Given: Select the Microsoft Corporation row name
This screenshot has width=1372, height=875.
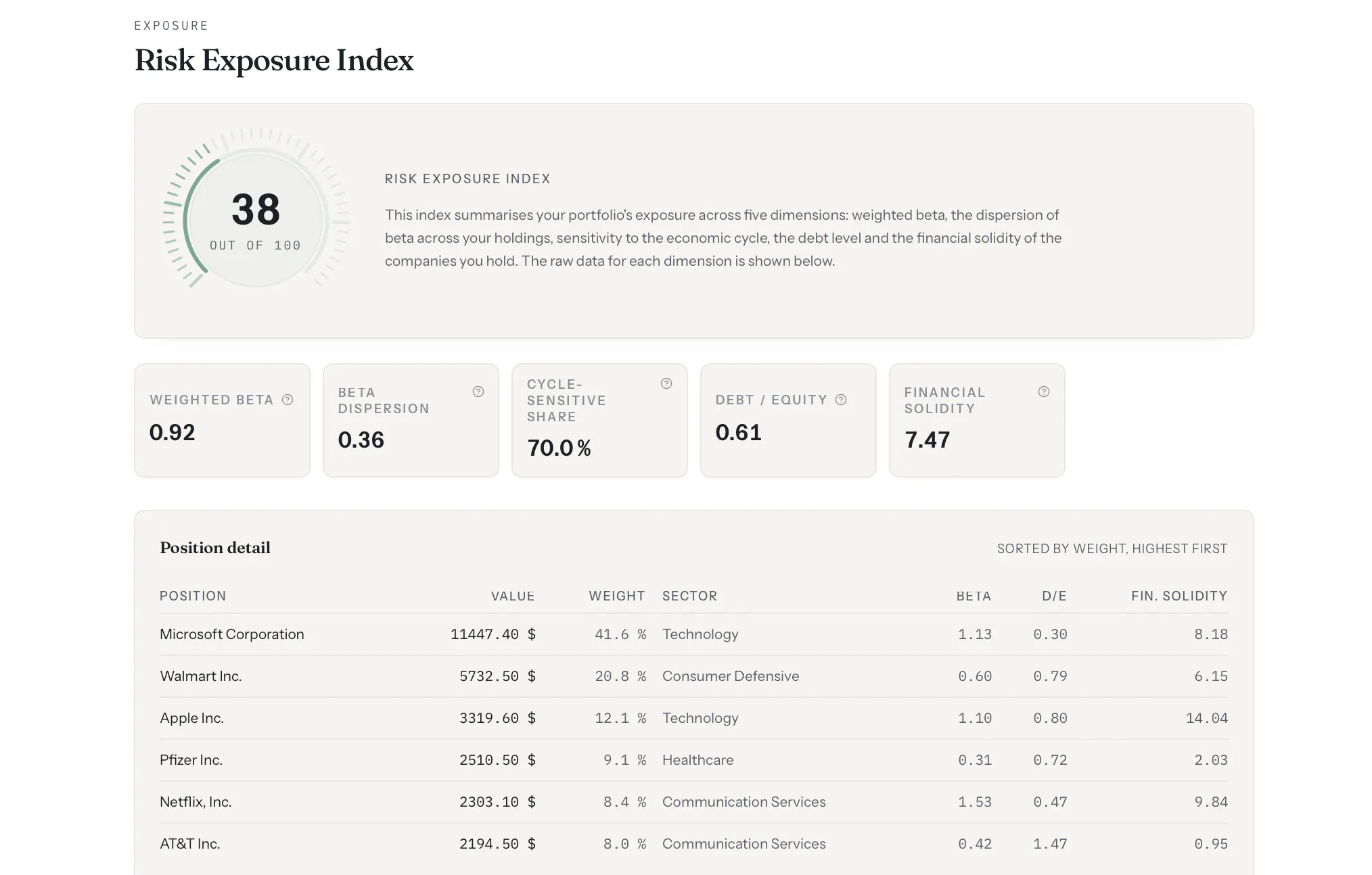Looking at the screenshot, I should [x=232, y=634].
